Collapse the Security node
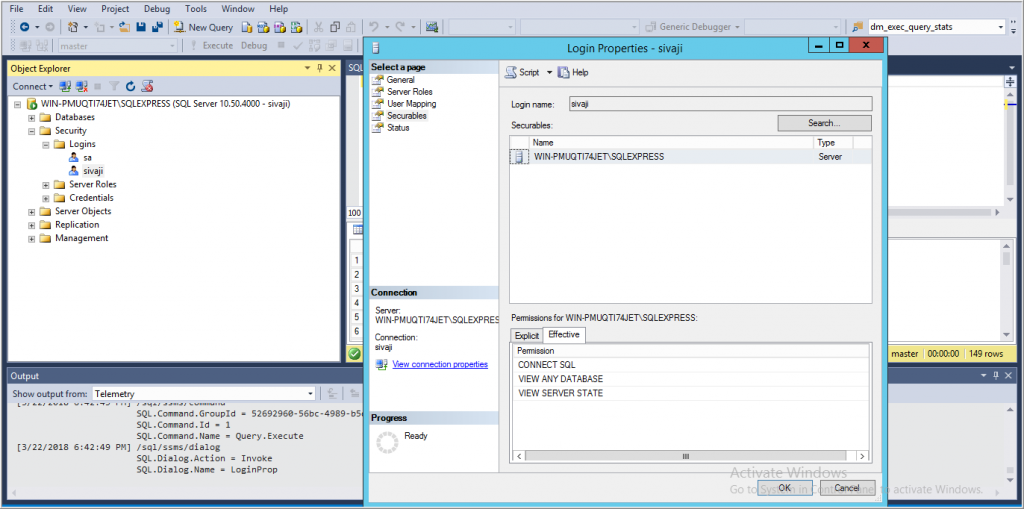The width and height of the screenshot is (1024, 509). (31, 131)
